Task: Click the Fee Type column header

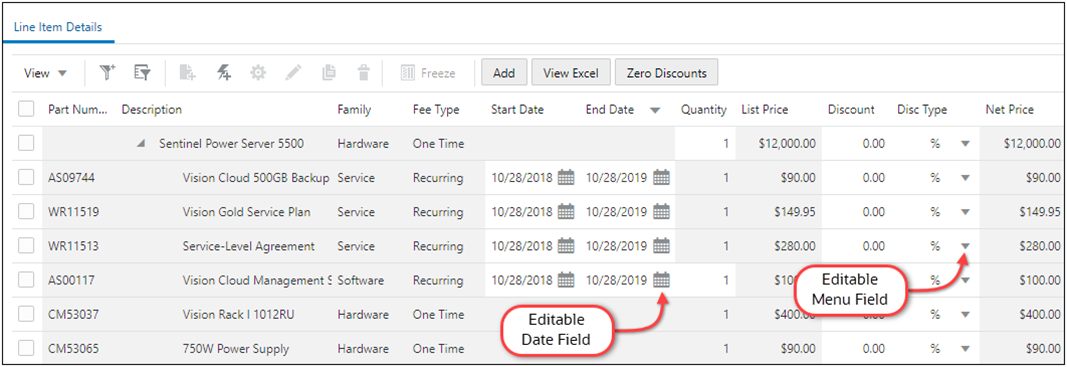Action: point(436,110)
